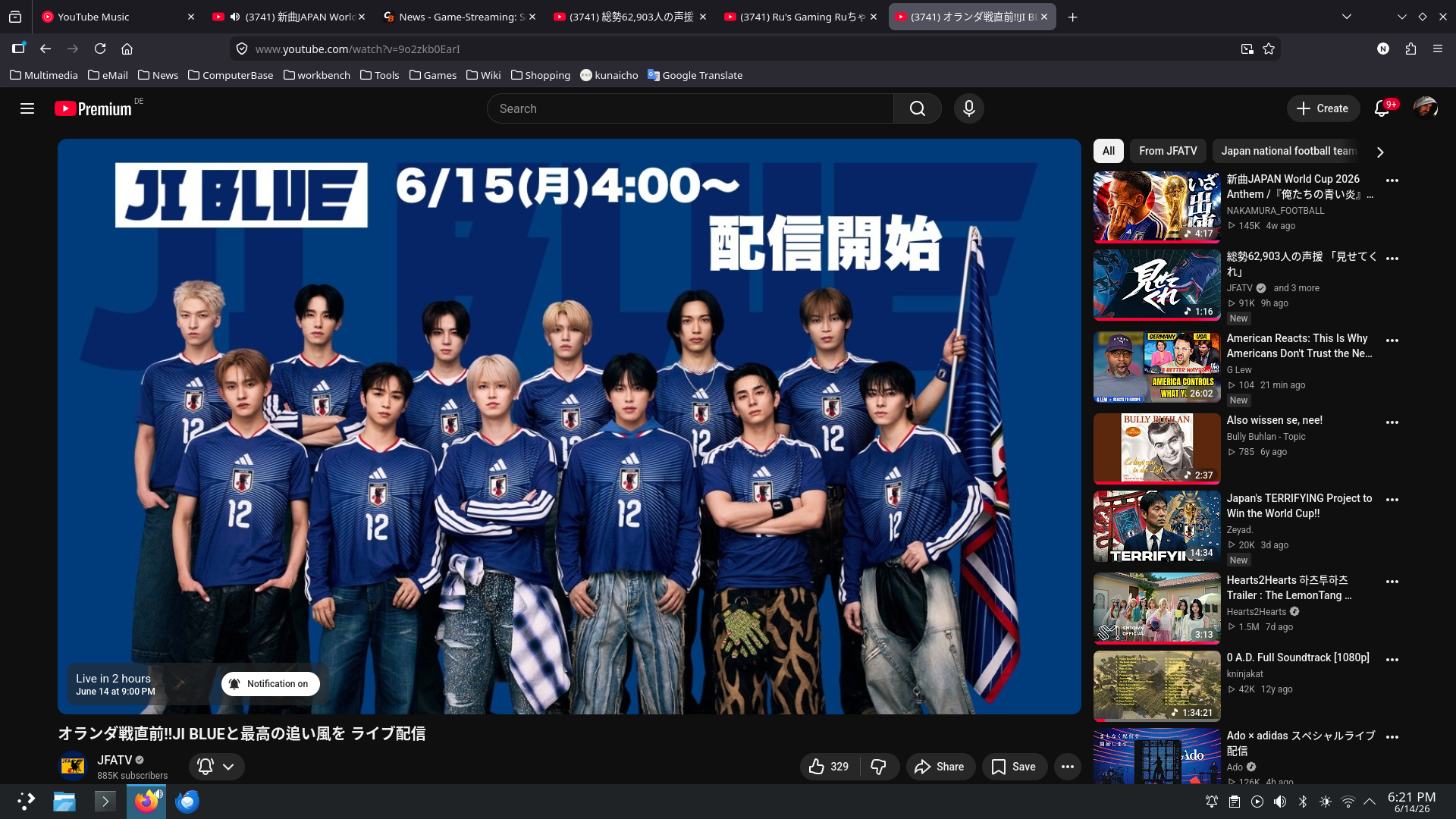The width and height of the screenshot is (1456, 819).
Task: Open JFATV channel name link
Action: pyautogui.click(x=115, y=760)
